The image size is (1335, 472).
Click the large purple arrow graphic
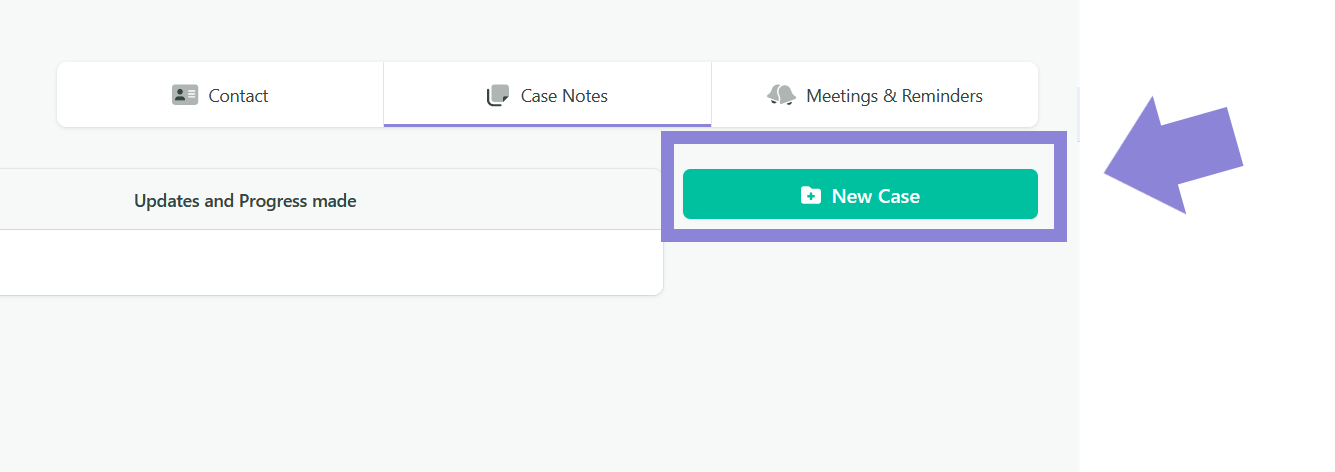pyautogui.click(x=1172, y=156)
